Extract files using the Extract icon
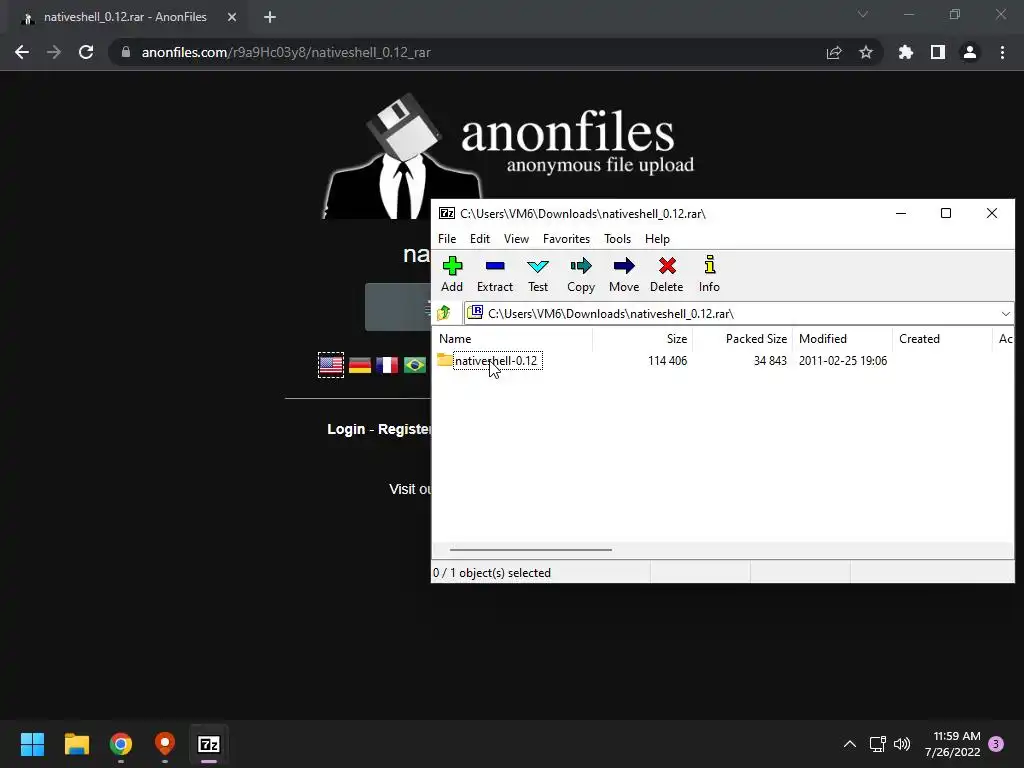1024x768 pixels. click(x=495, y=274)
